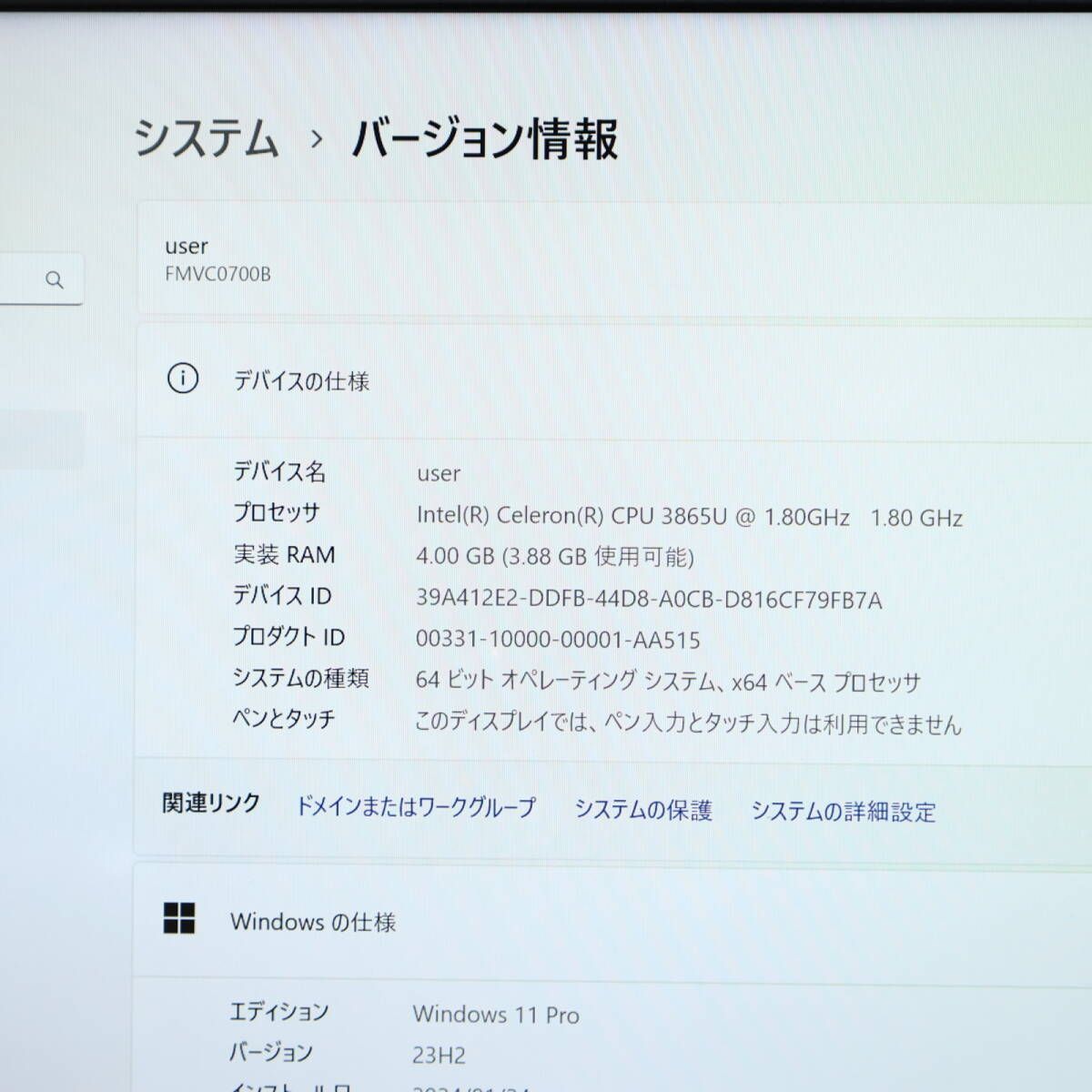Image resolution: width=1092 pixels, height=1092 pixels.
Task: Click the settings search field
Action: coord(41,278)
